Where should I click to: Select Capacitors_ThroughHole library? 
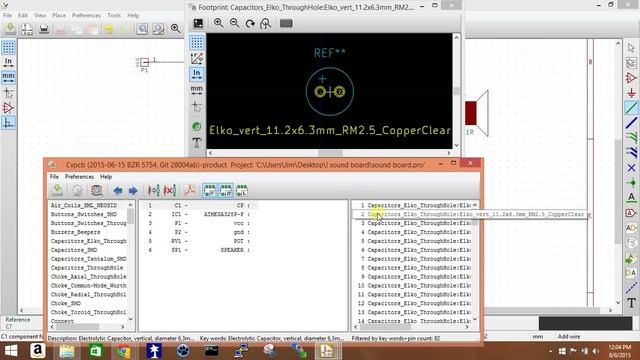click(88, 268)
